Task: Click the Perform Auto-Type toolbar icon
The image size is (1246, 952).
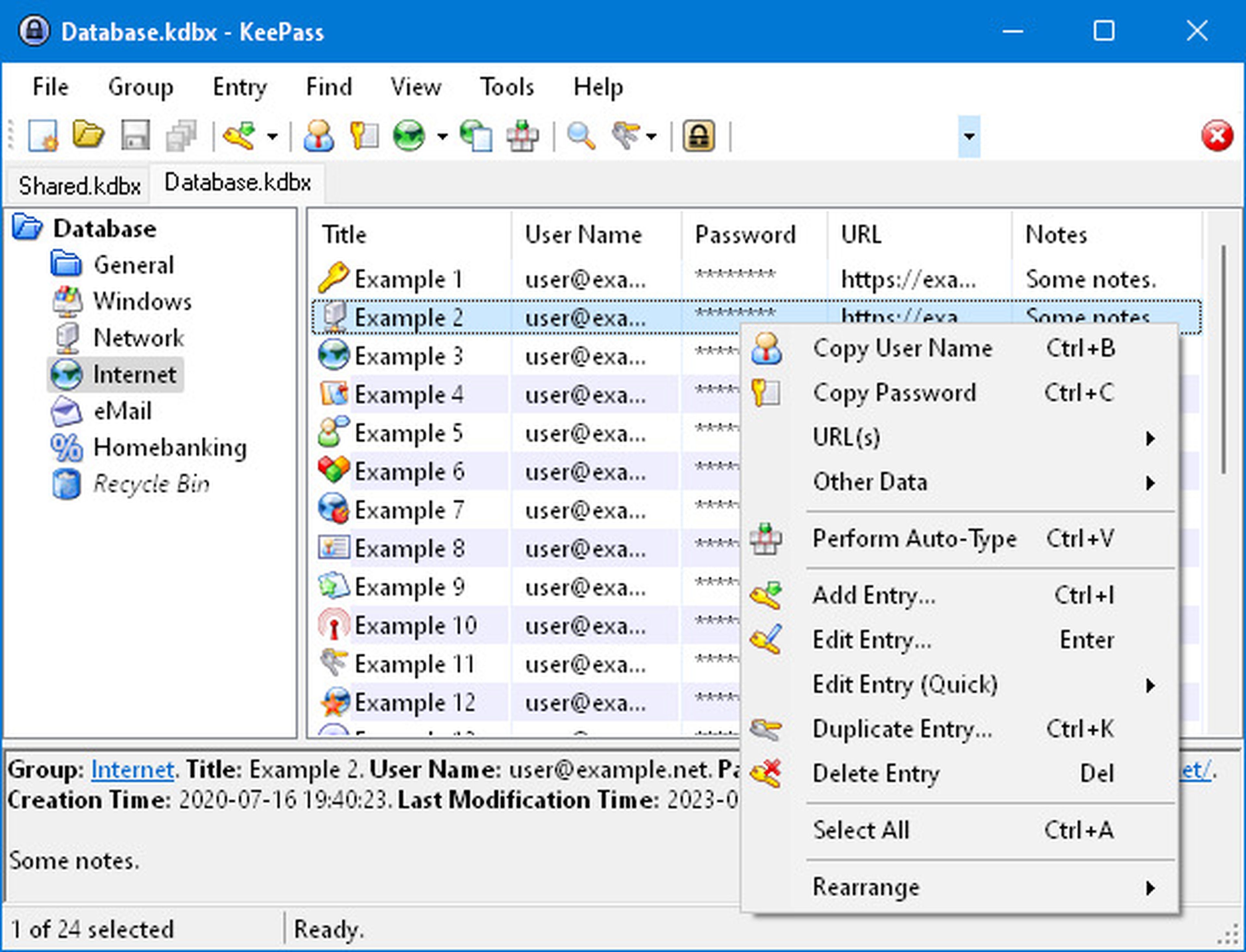Action: click(522, 136)
